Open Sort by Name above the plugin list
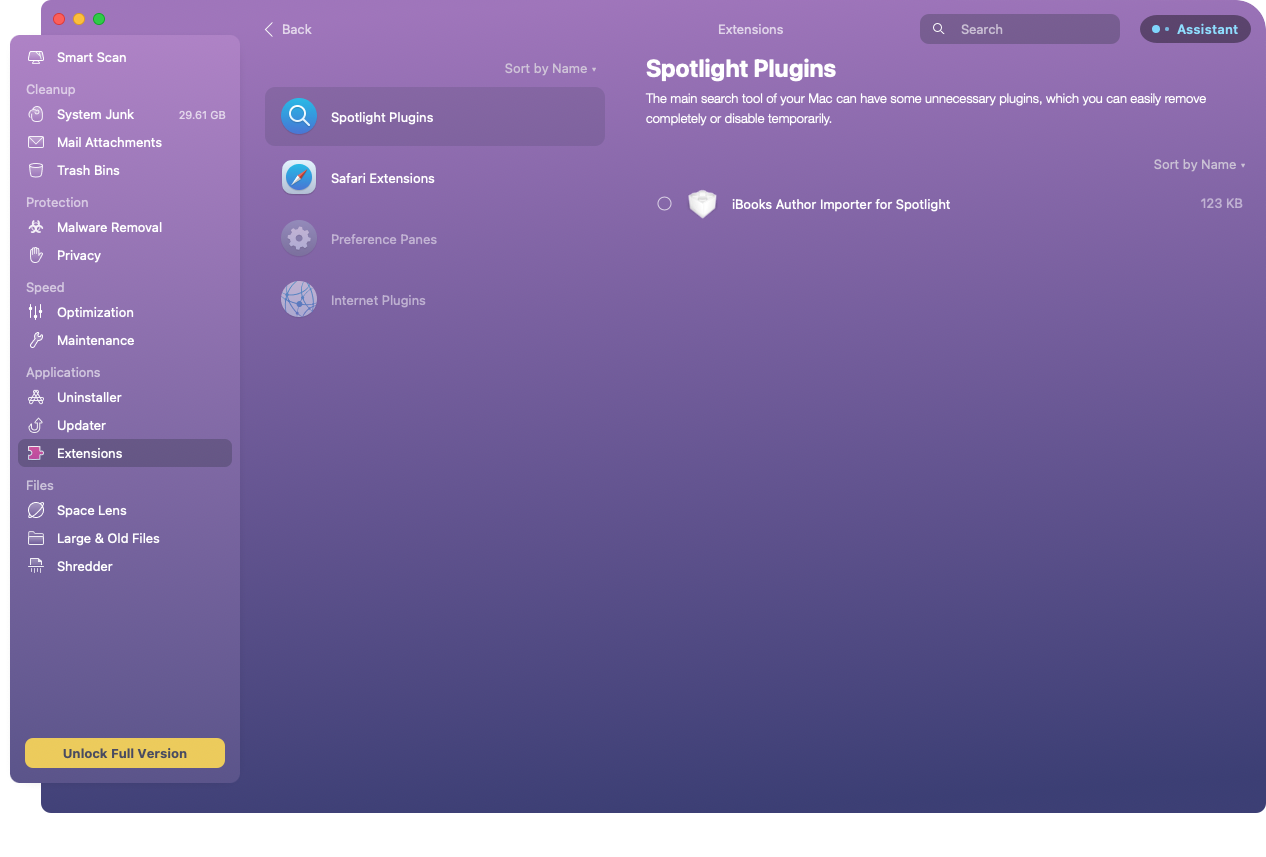Screen dimensions: 1266x857 (x=1199, y=165)
